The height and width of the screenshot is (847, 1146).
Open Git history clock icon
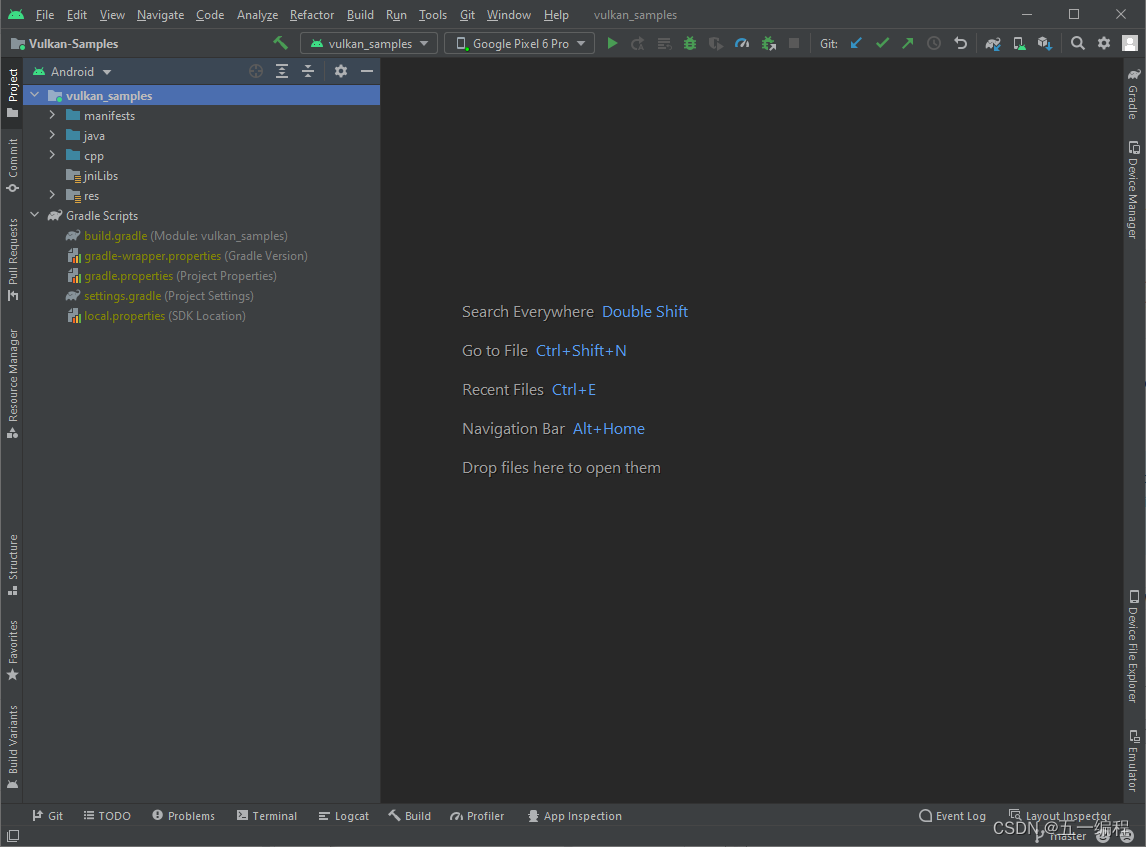point(934,44)
